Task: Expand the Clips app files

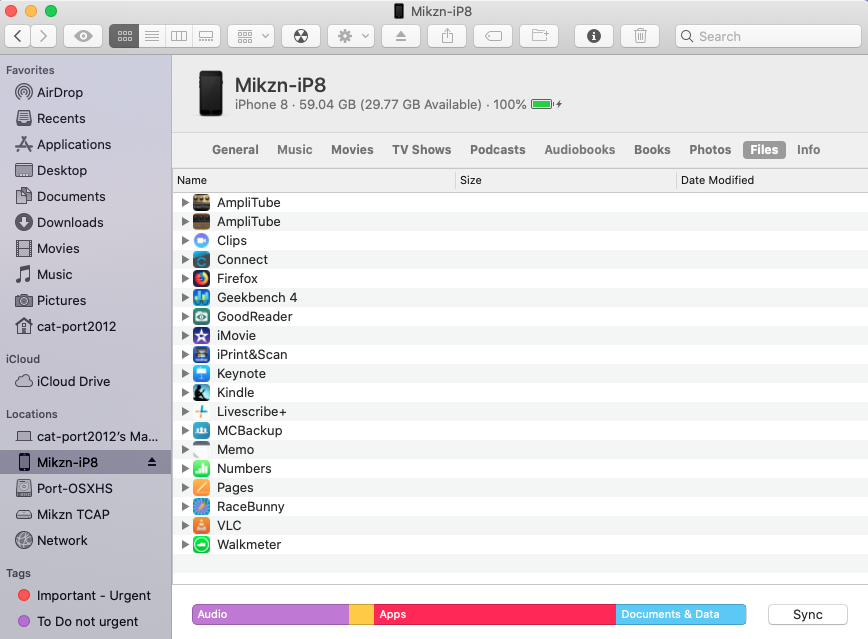Action: pos(185,240)
